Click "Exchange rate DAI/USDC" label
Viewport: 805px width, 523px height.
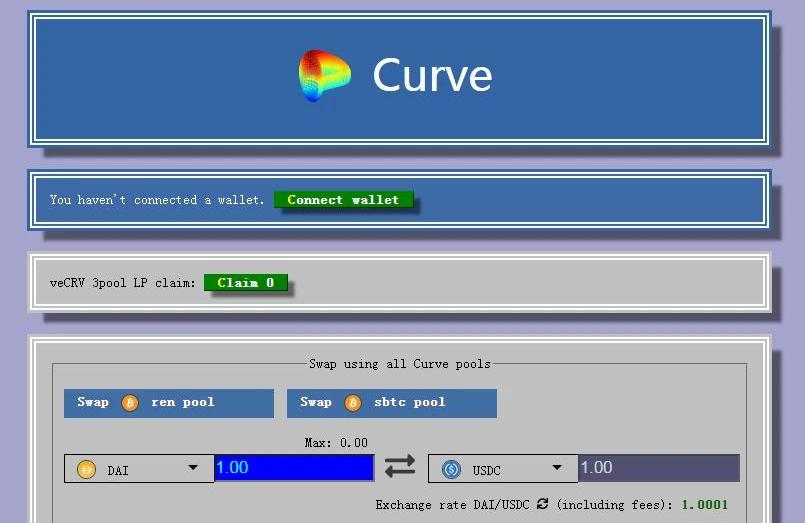click(452, 505)
